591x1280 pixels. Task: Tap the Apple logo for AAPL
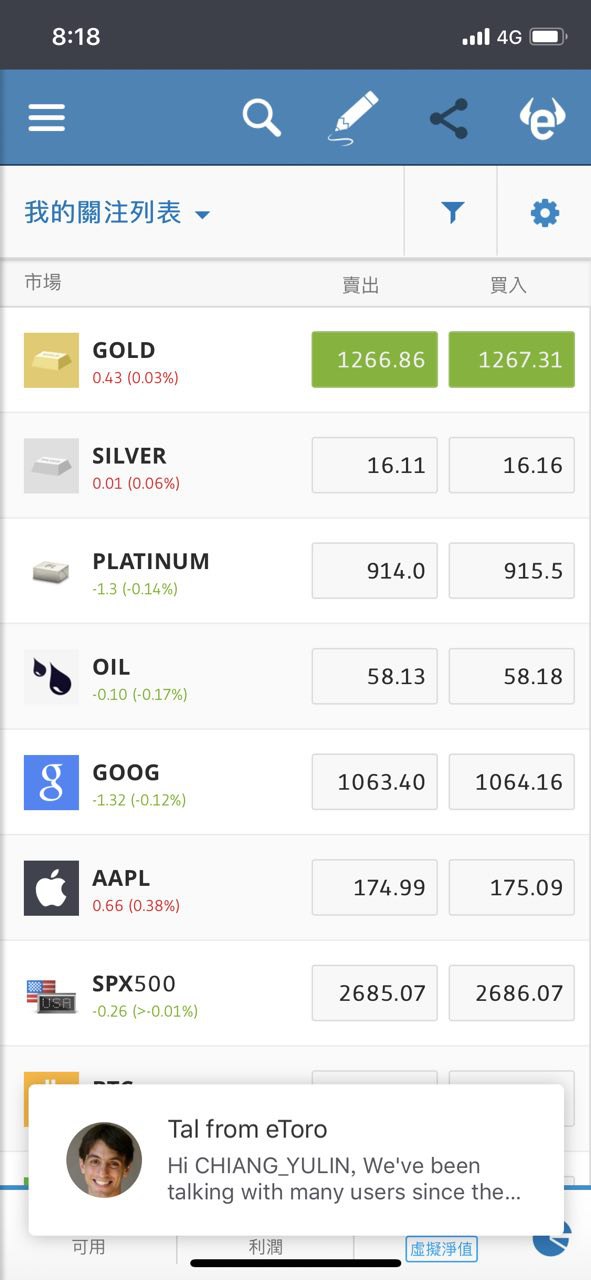tap(51, 888)
